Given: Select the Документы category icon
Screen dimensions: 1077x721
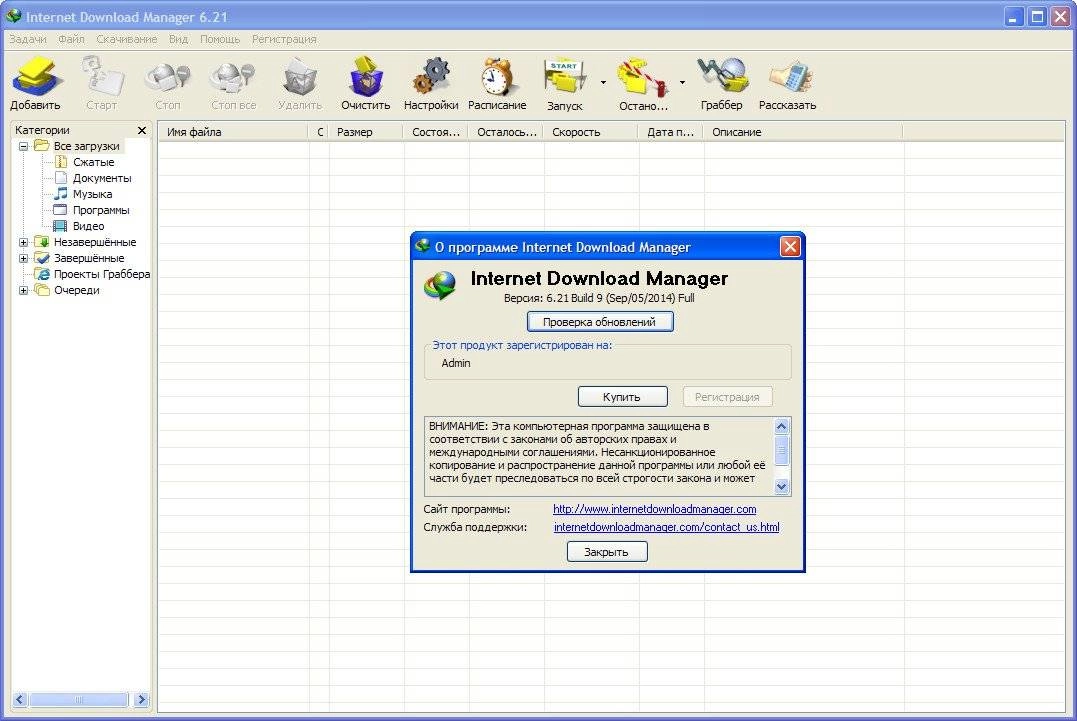Looking at the screenshot, I should (61, 178).
